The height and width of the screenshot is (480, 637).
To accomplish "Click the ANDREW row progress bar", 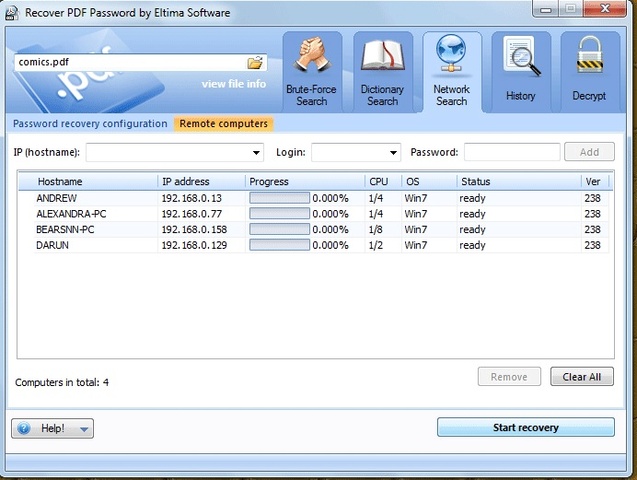I will pyautogui.click(x=279, y=198).
